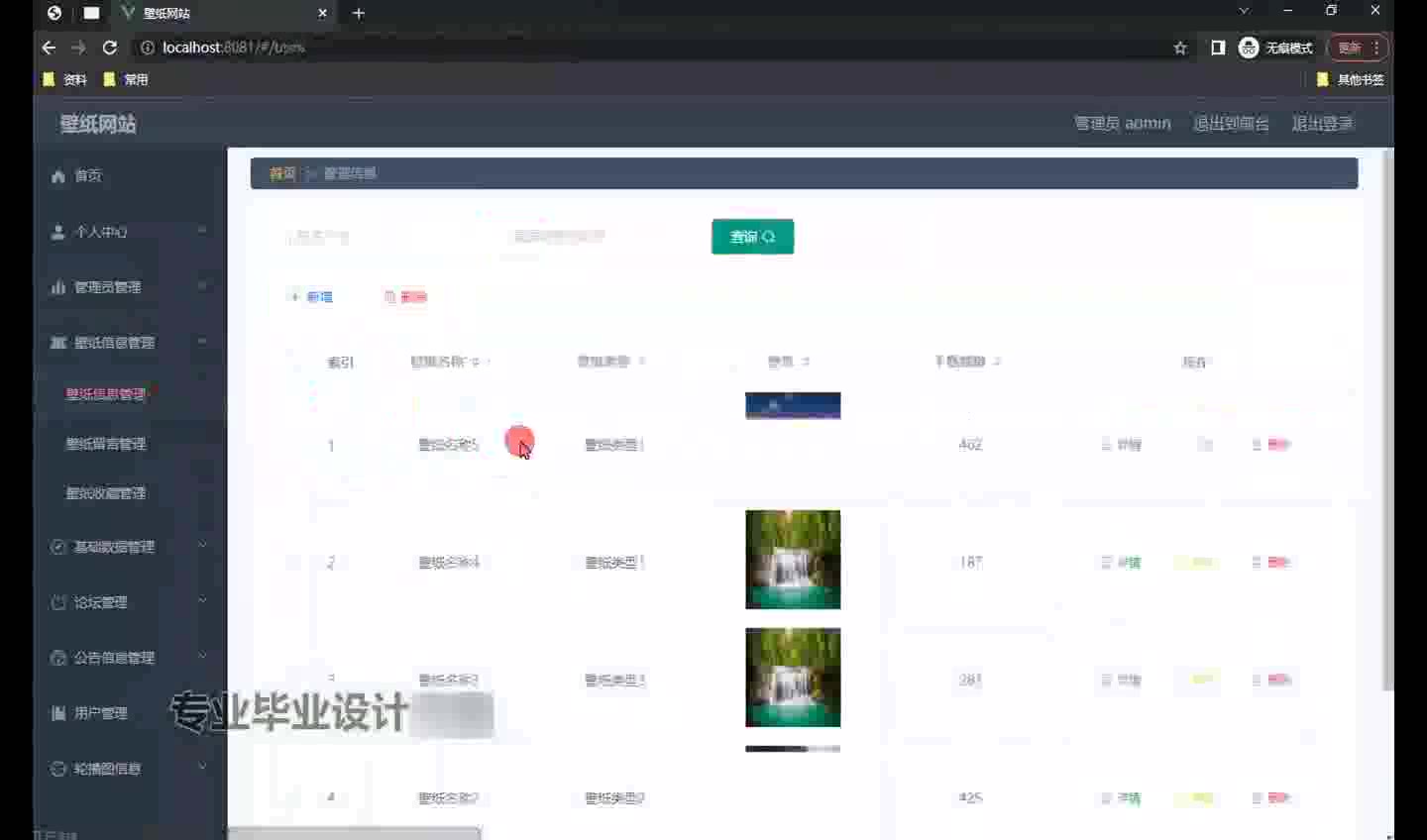
Task: Click the 首页 breadcrumb link
Action: click(282, 173)
